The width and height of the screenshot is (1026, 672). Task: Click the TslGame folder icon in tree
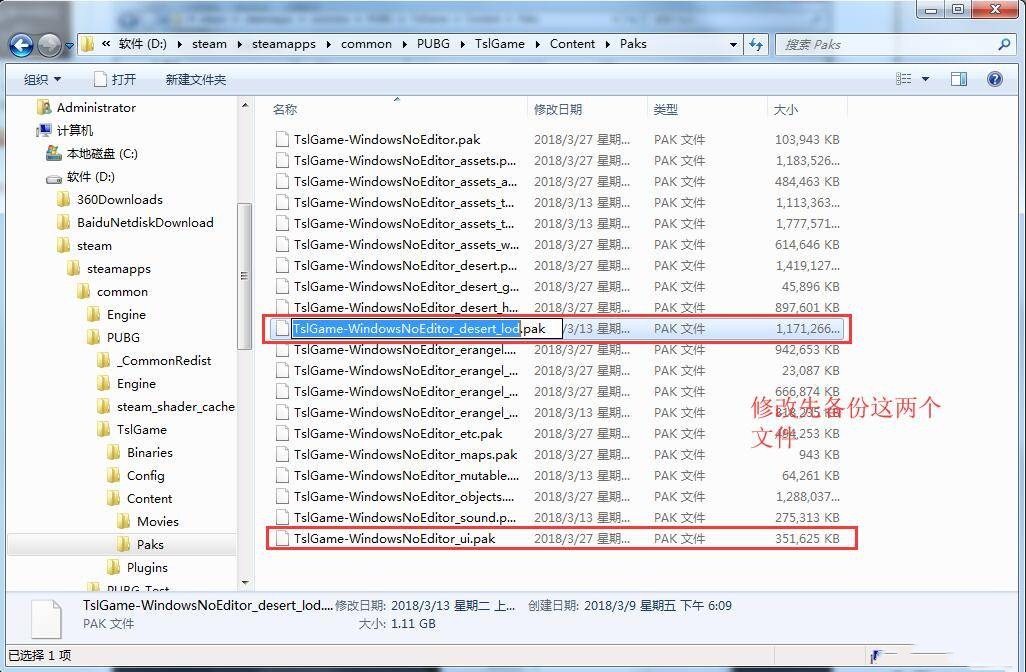coord(103,429)
